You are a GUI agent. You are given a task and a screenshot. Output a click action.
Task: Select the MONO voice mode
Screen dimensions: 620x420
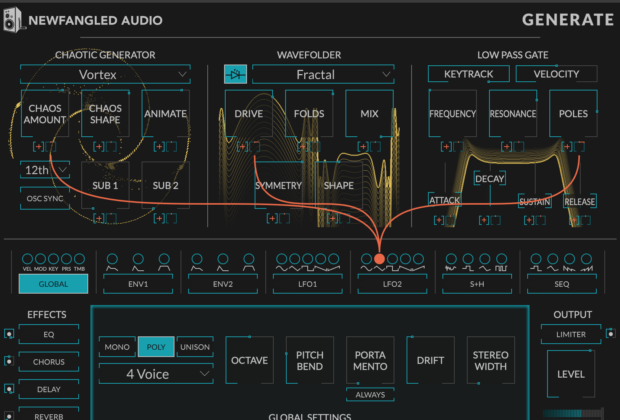coord(116,347)
